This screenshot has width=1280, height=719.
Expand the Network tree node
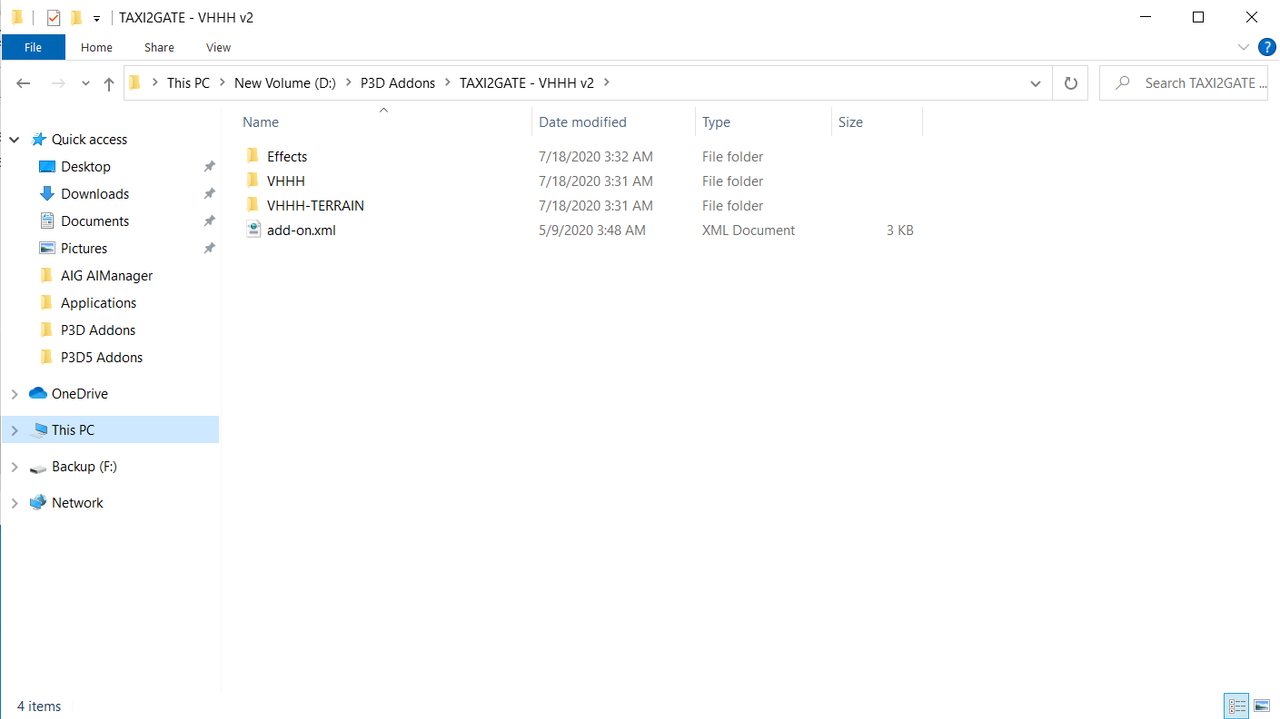(14, 503)
